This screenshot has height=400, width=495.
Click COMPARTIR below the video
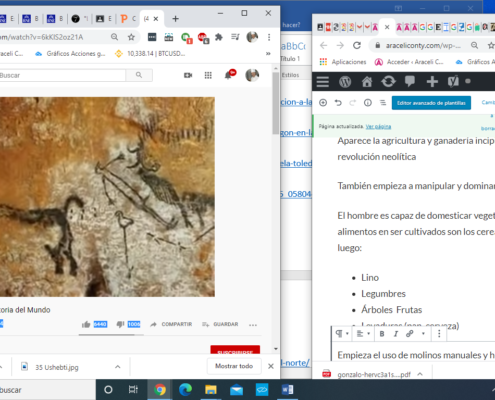coord(171,324)
